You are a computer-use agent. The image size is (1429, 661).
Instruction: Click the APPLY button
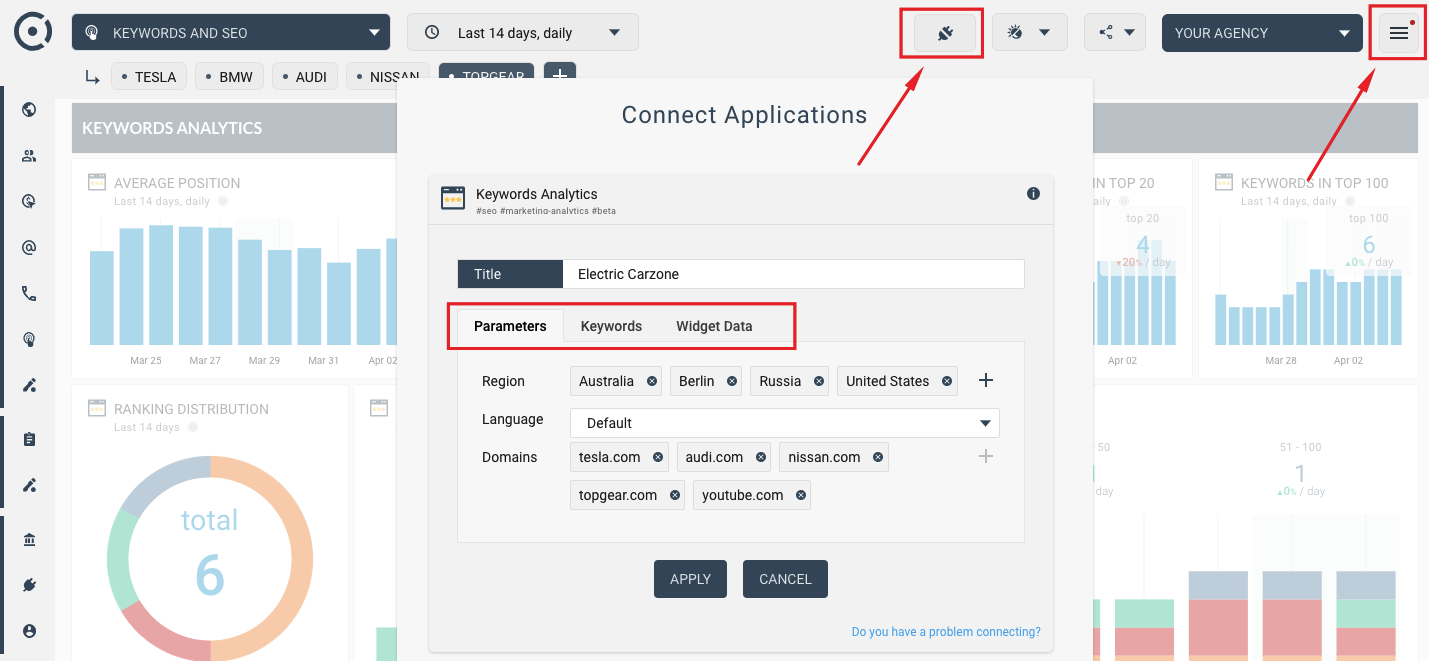click(690, 579)
